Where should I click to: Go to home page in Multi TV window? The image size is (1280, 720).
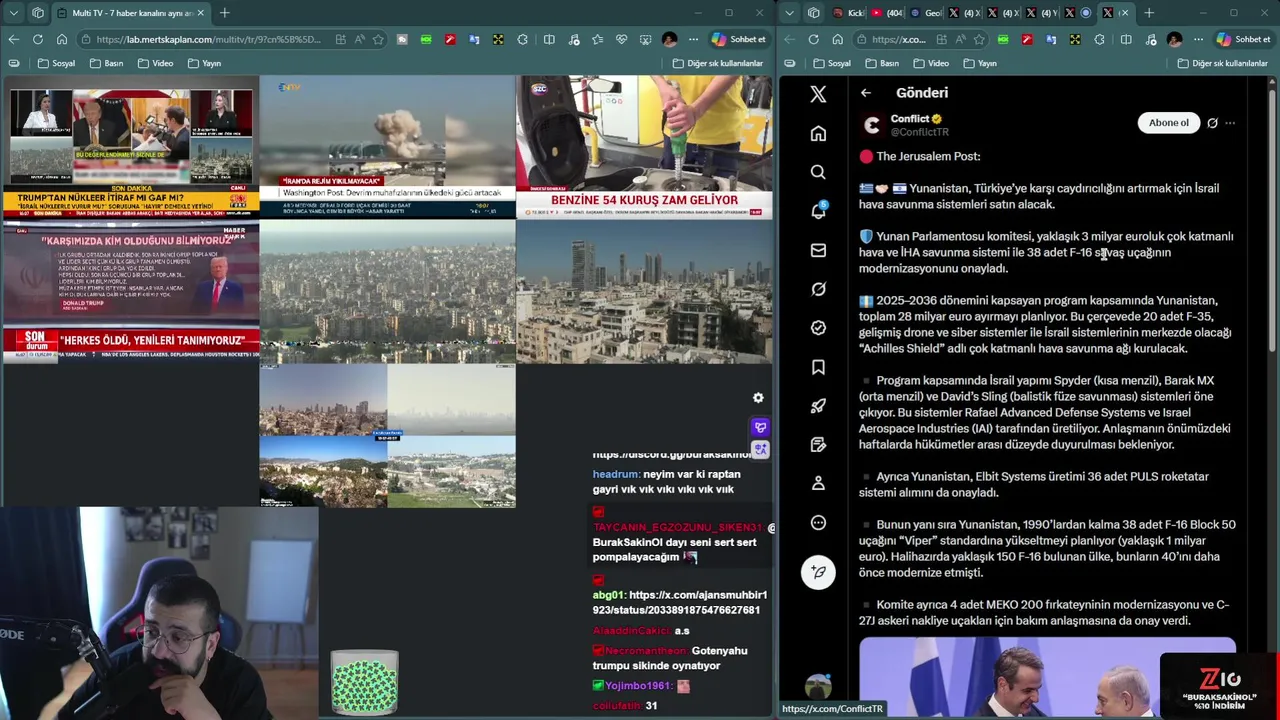coord(62,39)
